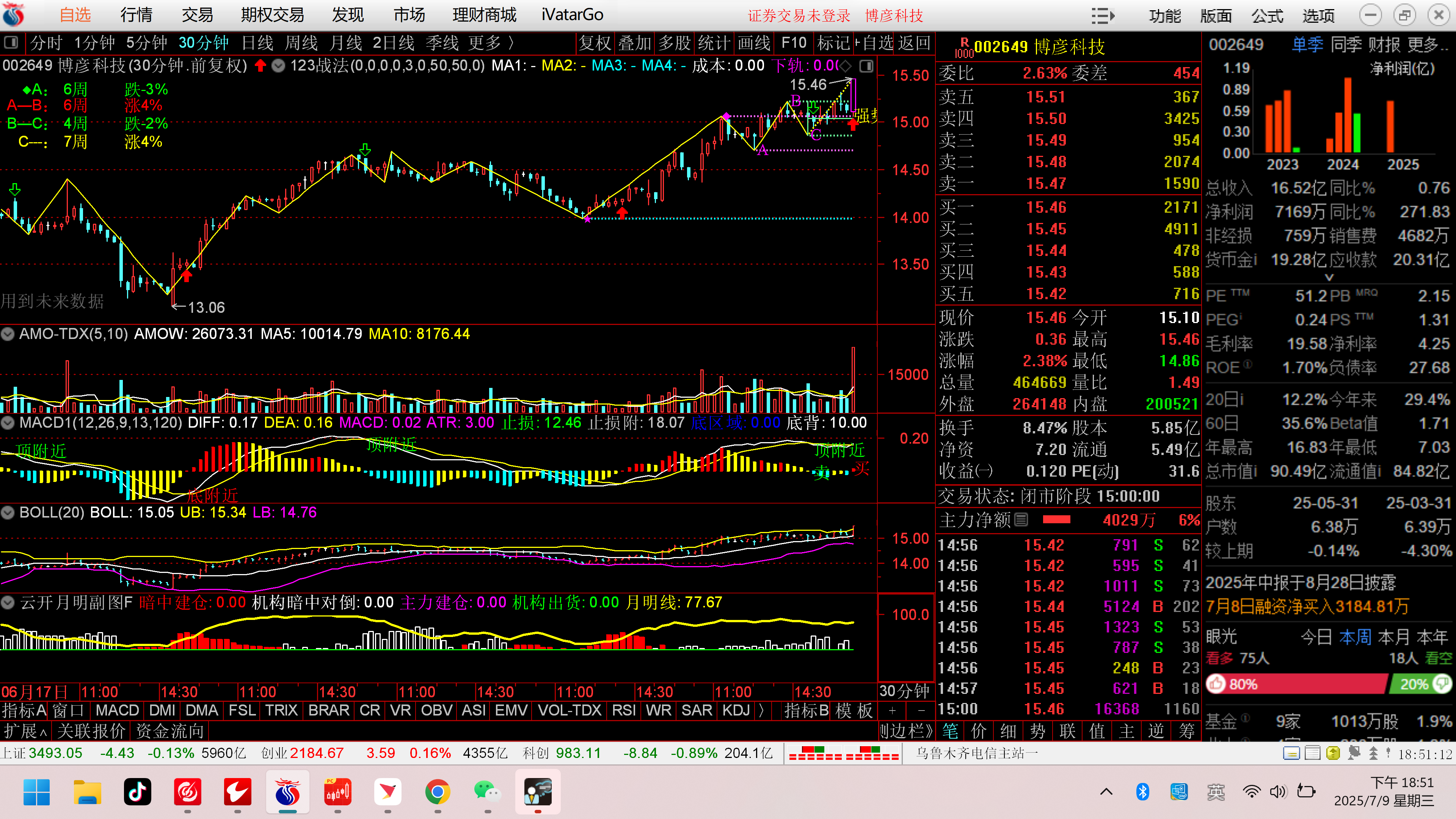Click the 20% bearish vote icon

pos(1442,684)
